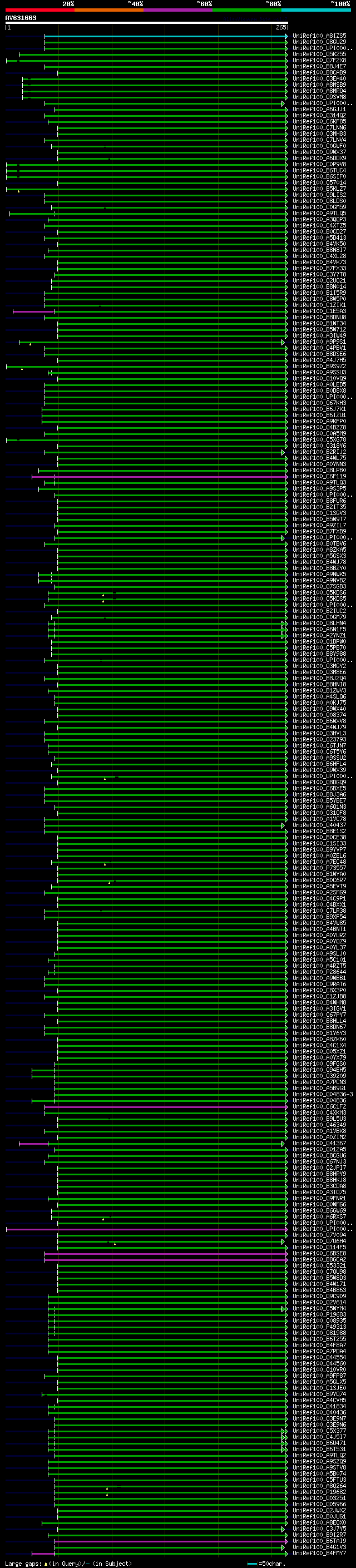The width and height of the screenshot is (356, 1568).
Task: Select the label UniRef100_B8BZY0
Action: 319,568
